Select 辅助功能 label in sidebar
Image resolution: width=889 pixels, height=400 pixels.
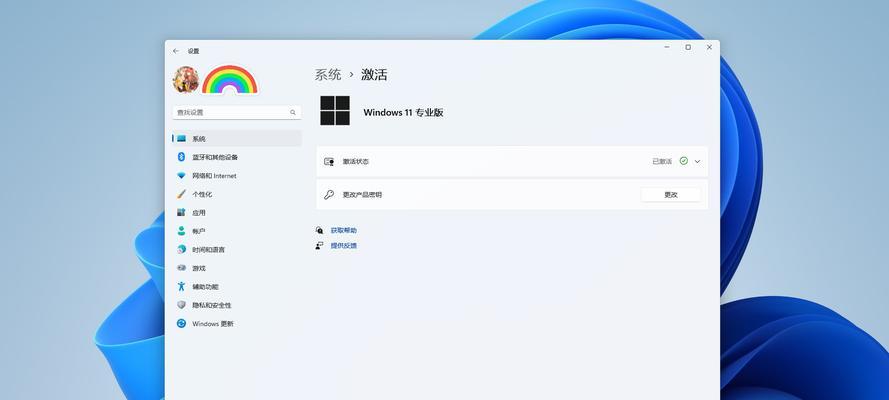205,287
